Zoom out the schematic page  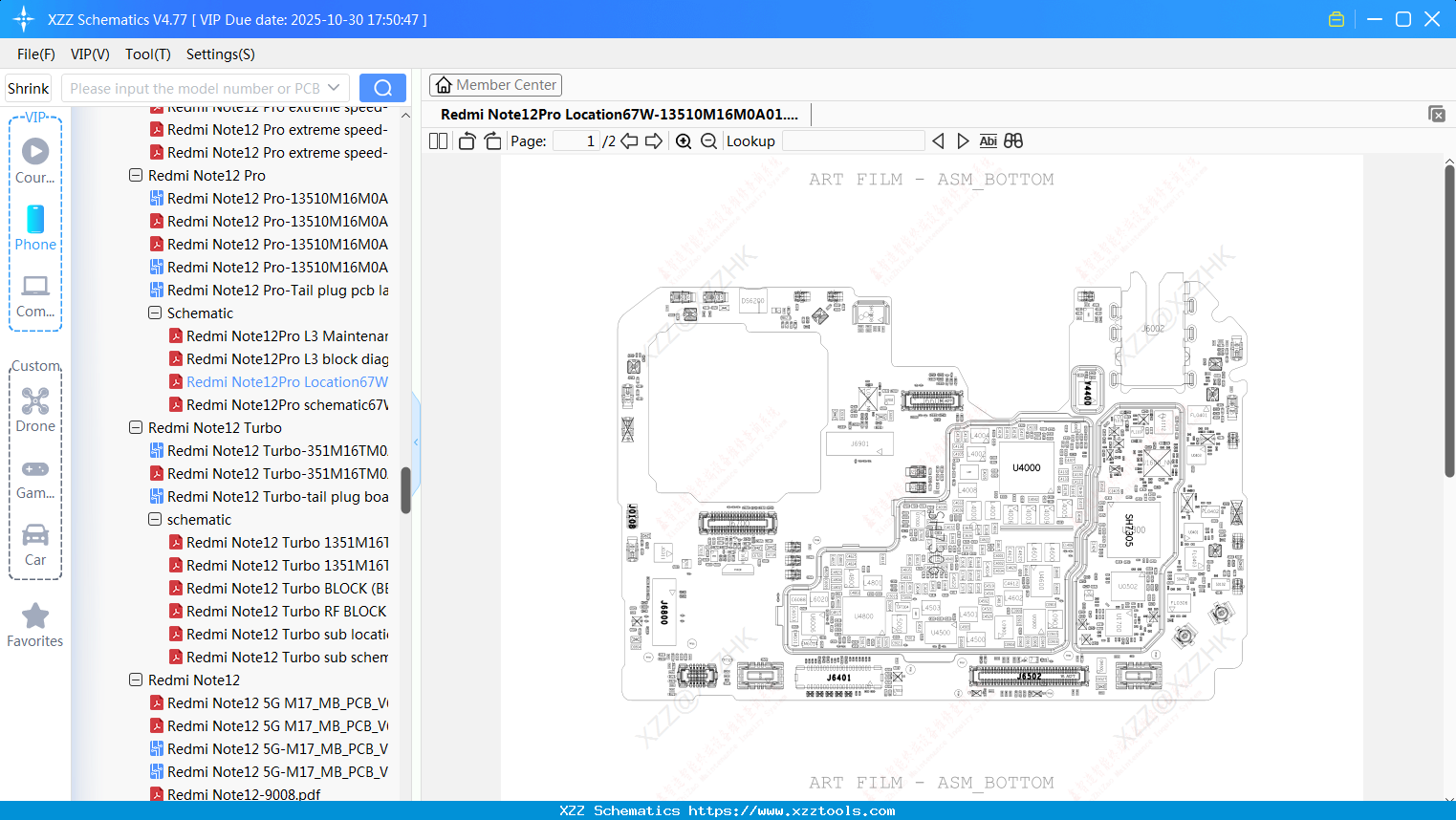pos(708,140)
